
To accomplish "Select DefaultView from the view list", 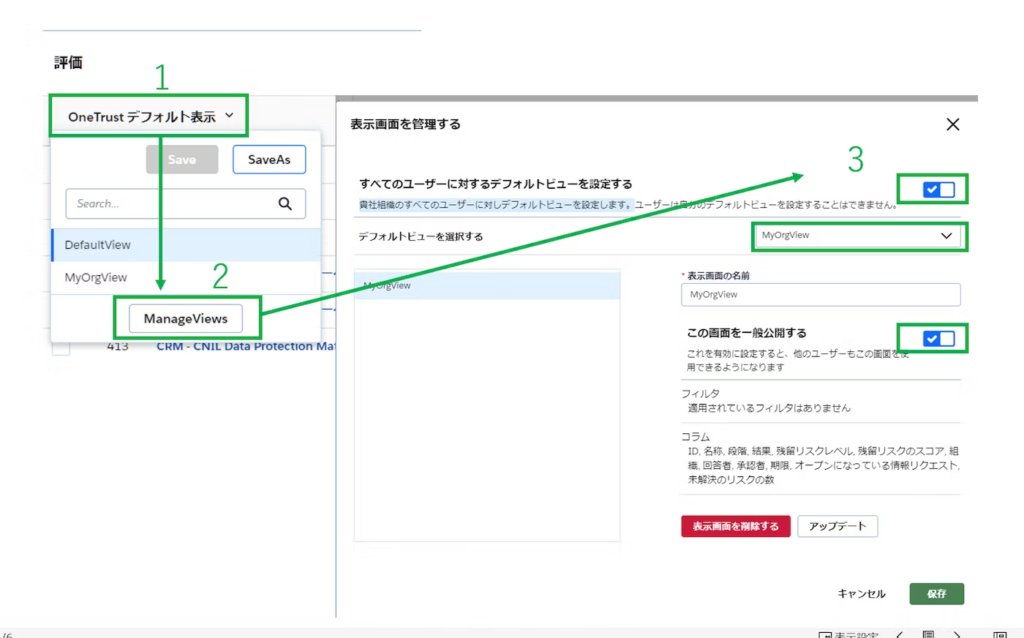I will tap(98, 244).
